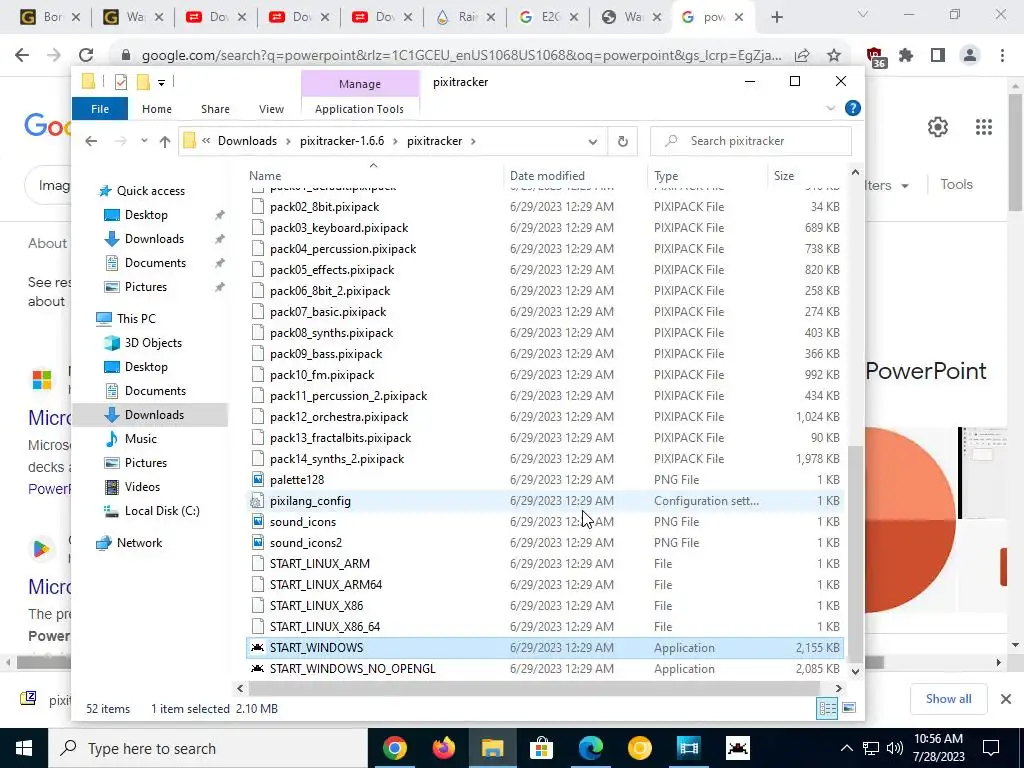
Task: Select the START_WINDOWS_NO_OPENGL application icon
Action: pyautogui.click(x=258, y=669)
